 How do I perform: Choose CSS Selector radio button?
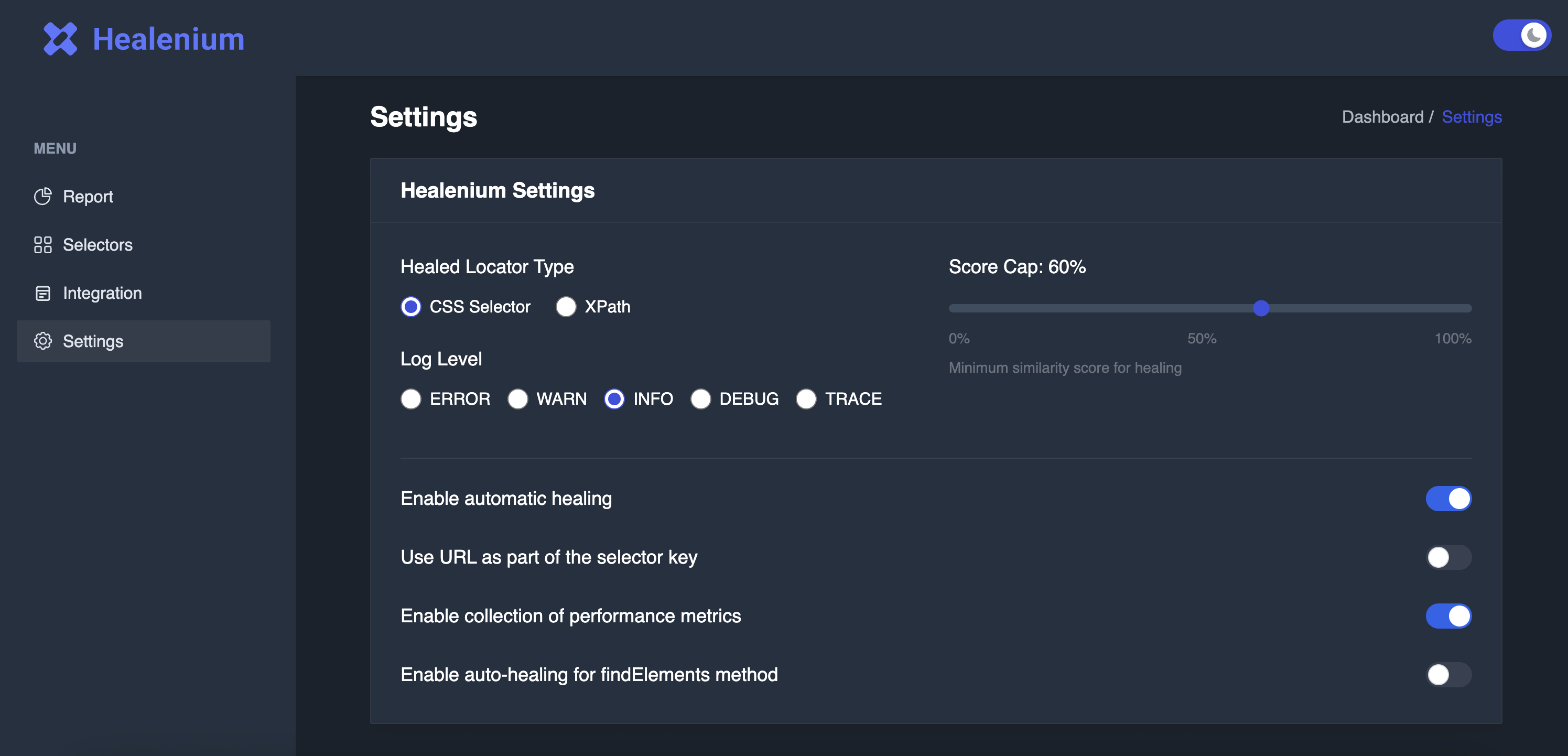click(x=411, y=307)
